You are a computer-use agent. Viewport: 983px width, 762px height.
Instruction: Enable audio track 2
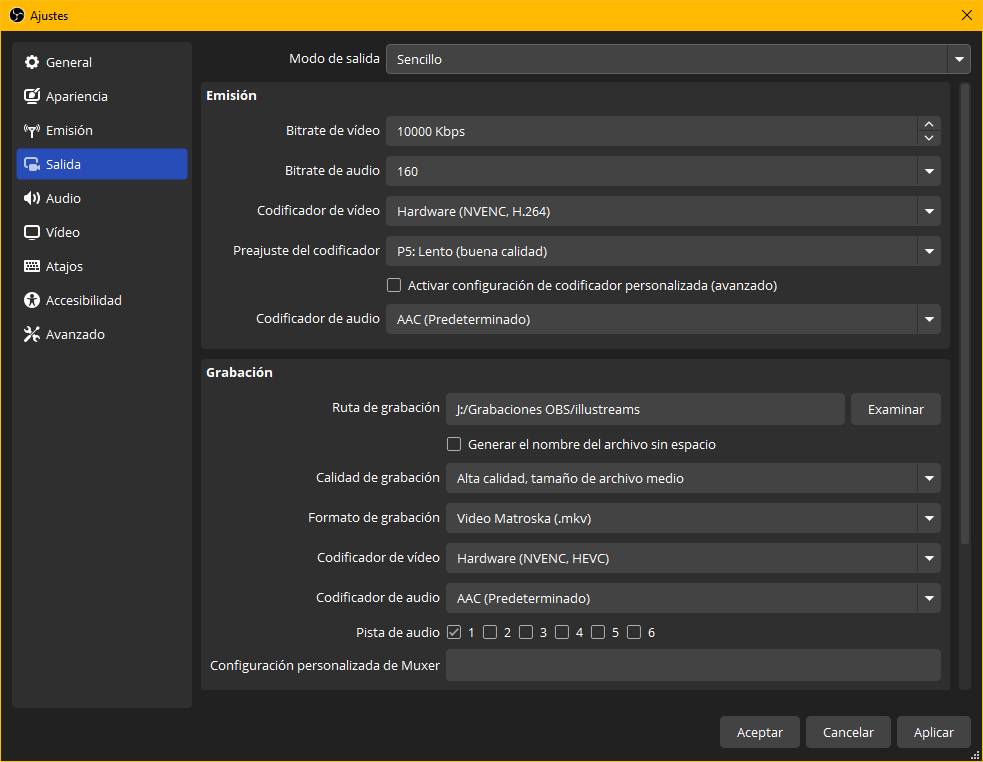pos(490,632)
